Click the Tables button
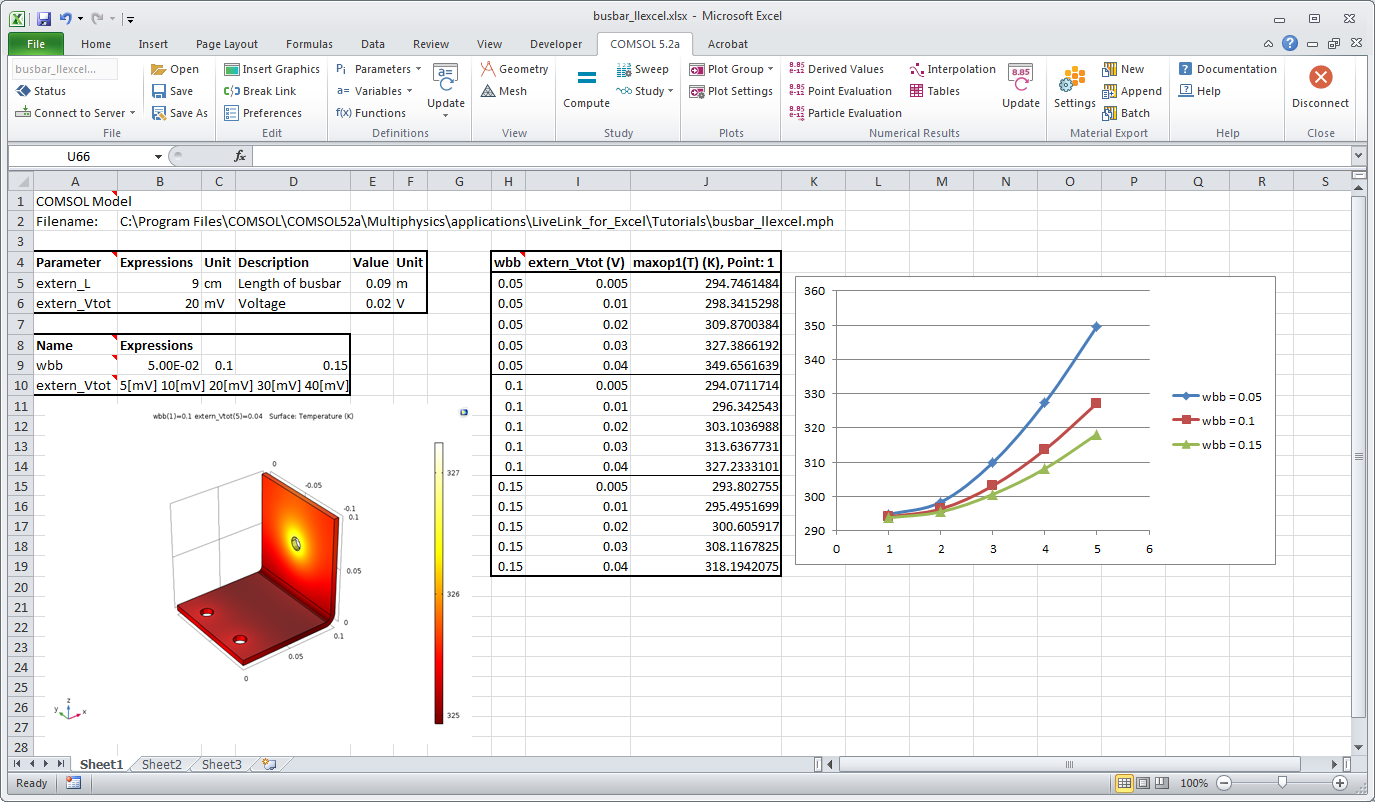Viewport: 1375px width, 802px height. [934, 91]
